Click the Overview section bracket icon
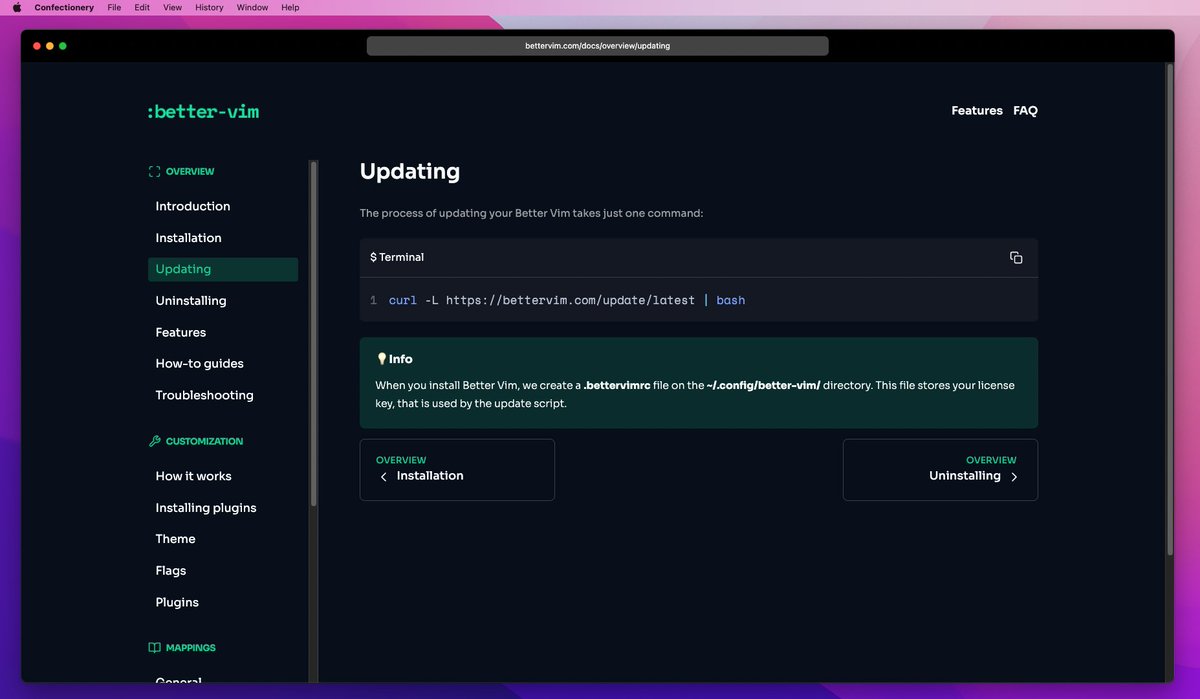 pyautogui.click(x=154, y=172)
